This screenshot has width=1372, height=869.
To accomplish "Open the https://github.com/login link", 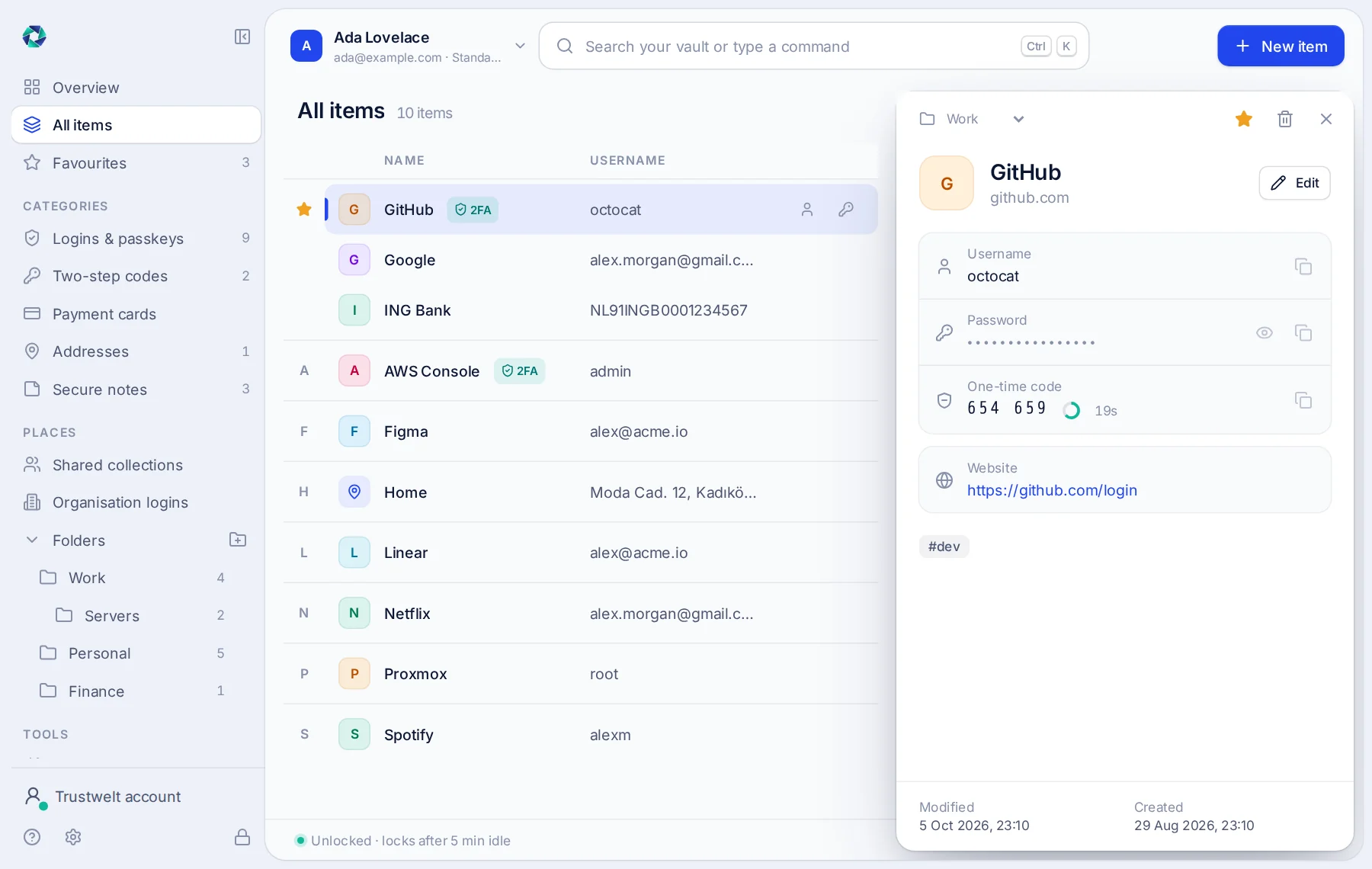I will point(1052,490).
